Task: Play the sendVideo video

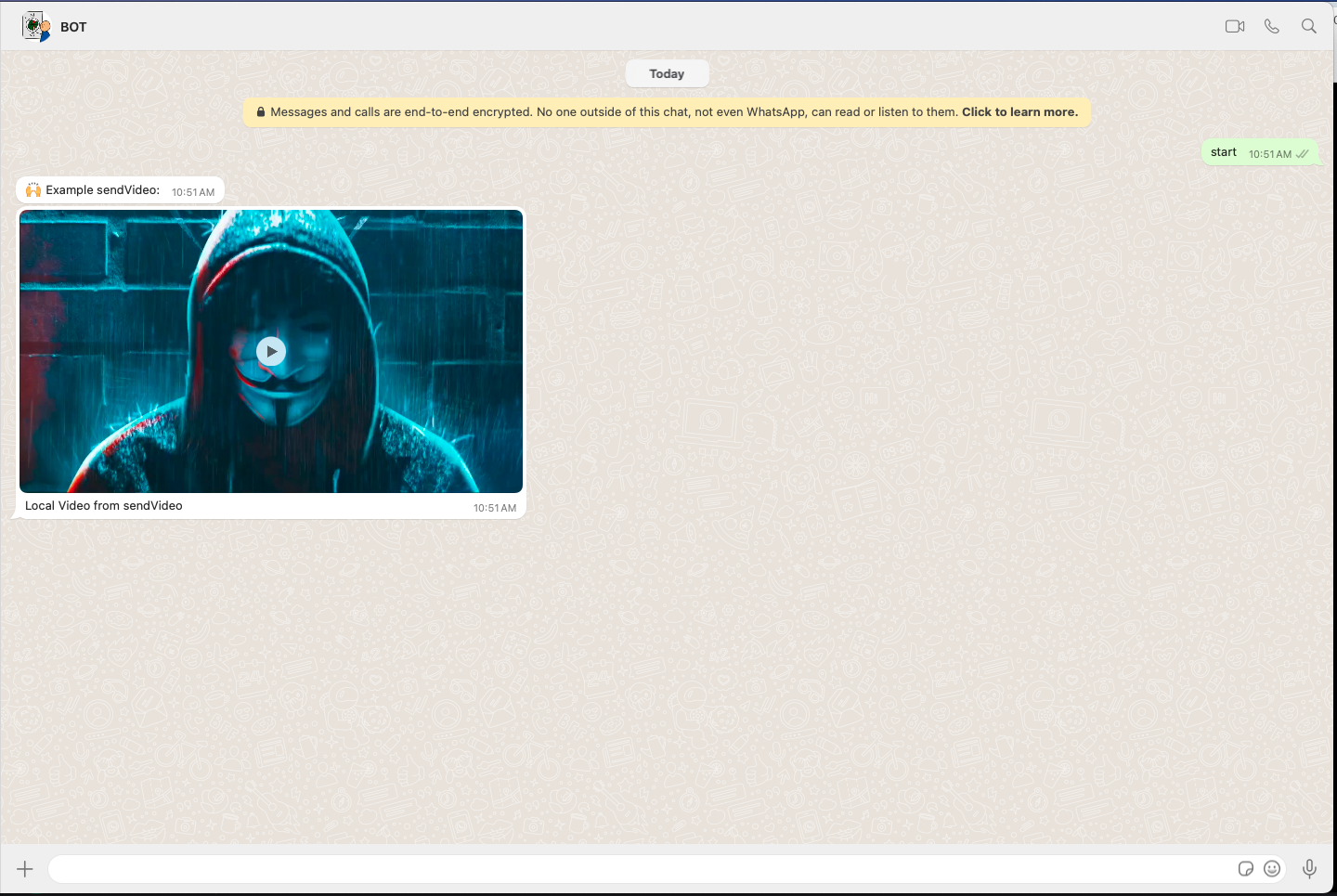Action: click(x=271, y=351)
